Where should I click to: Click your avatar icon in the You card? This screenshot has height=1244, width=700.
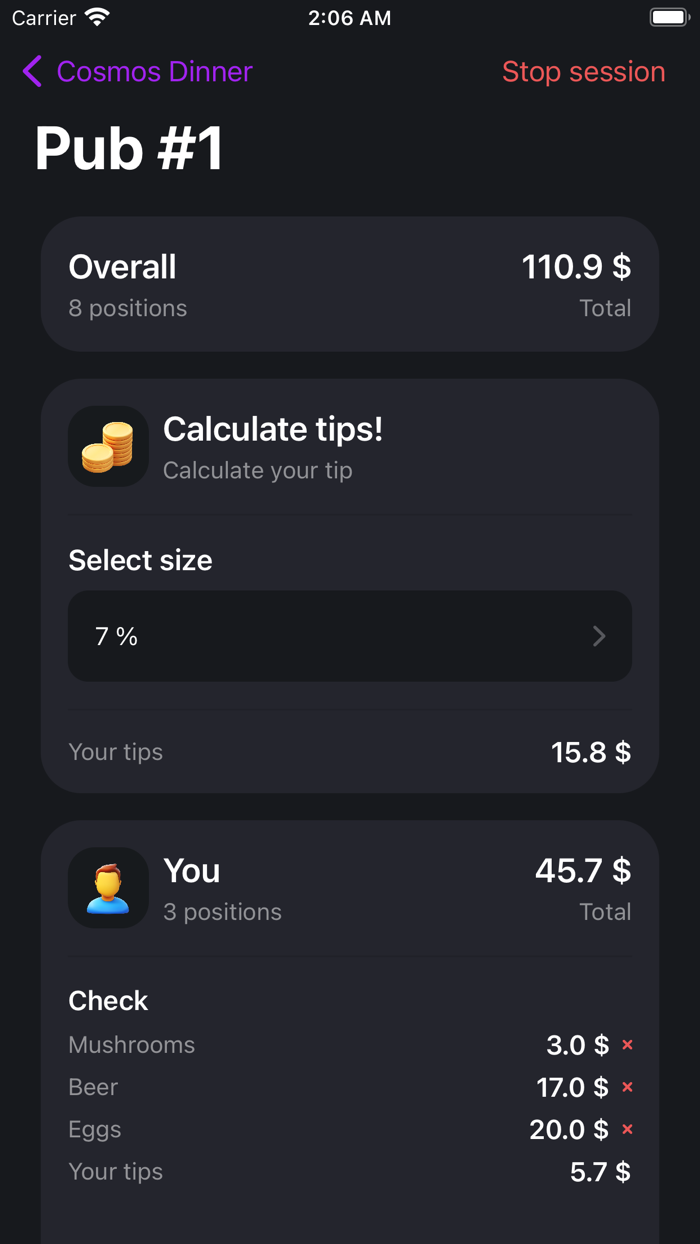click(108, 888)
